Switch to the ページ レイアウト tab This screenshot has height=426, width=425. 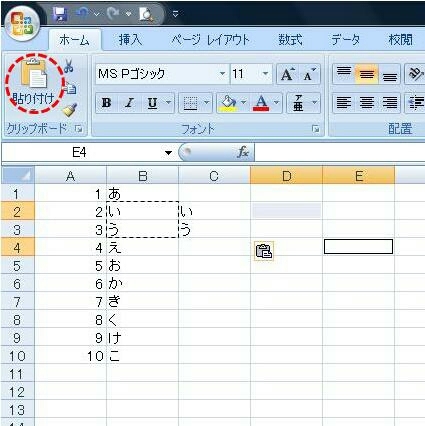point(210,40)
